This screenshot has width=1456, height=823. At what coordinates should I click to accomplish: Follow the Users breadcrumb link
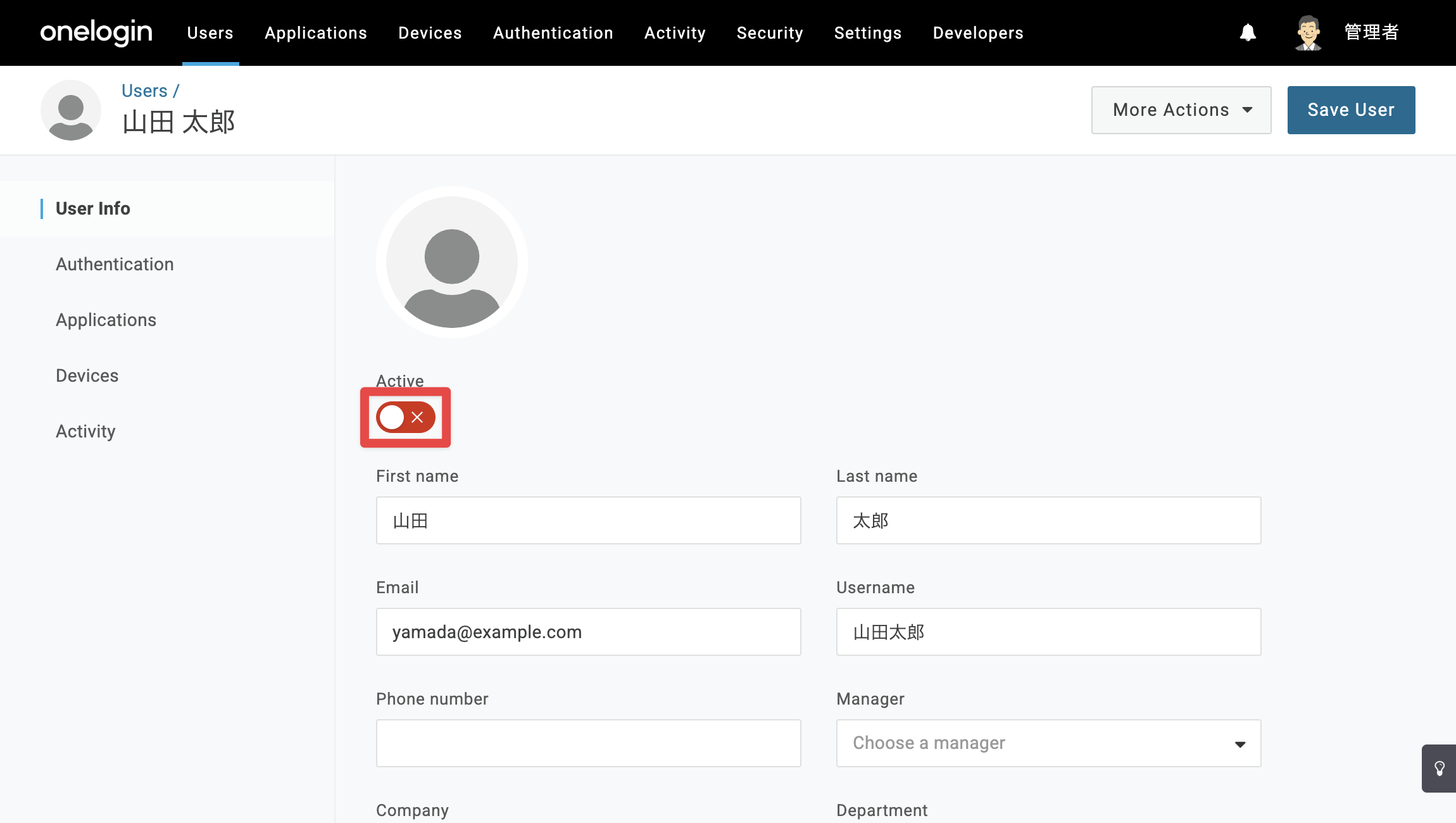[x=144, y=91]
